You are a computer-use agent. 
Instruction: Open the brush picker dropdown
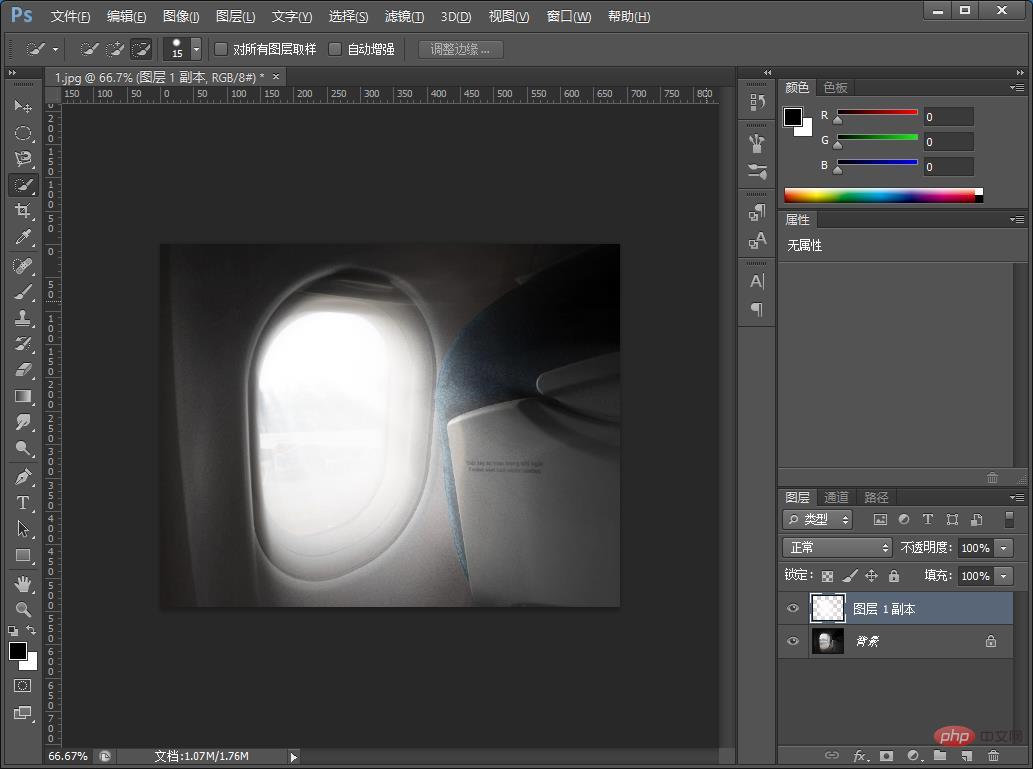[x=196, y=49]
